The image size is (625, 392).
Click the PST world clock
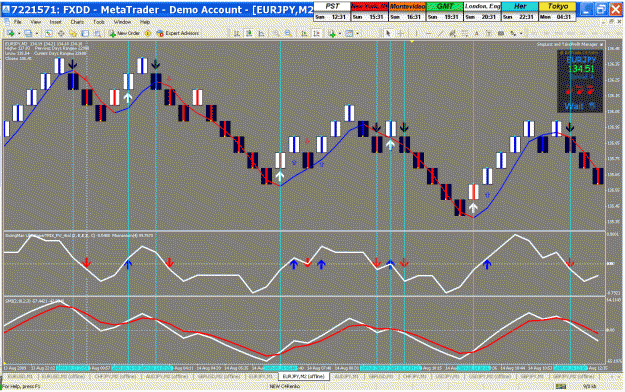coord(332,11)
